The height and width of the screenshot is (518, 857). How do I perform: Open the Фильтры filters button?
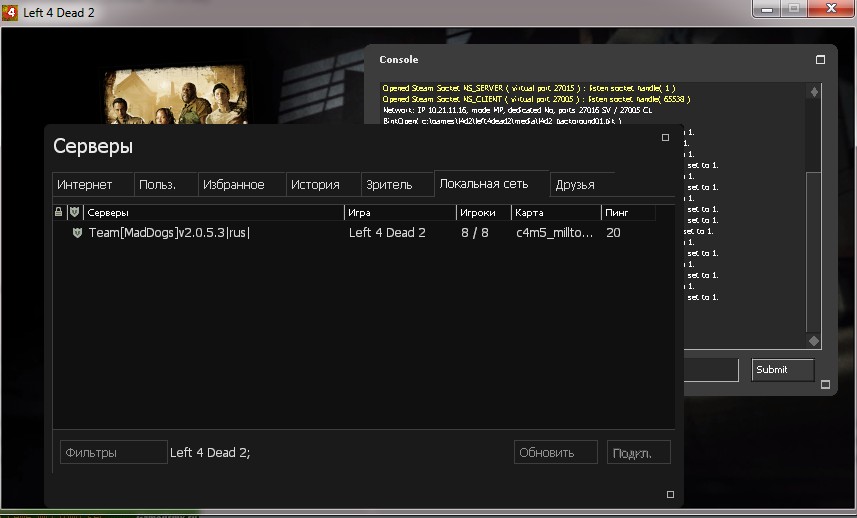[113, 452]
